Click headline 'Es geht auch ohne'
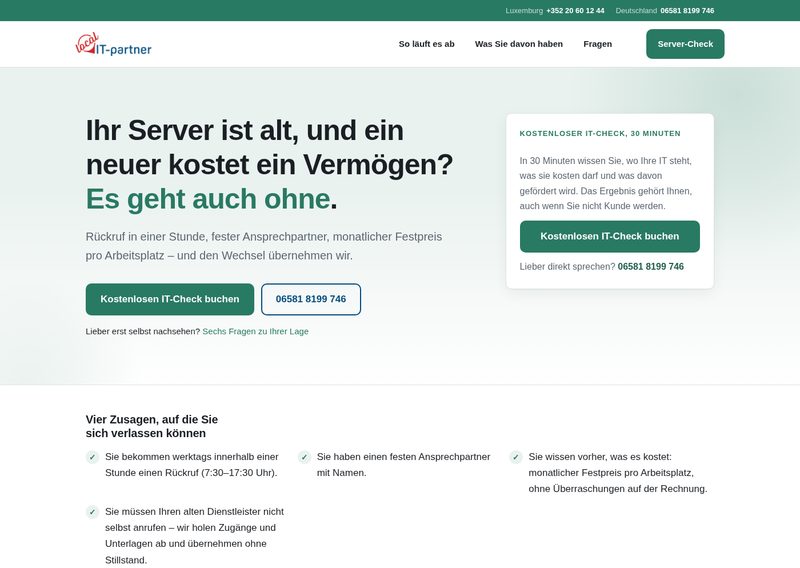 coord(208,199)
